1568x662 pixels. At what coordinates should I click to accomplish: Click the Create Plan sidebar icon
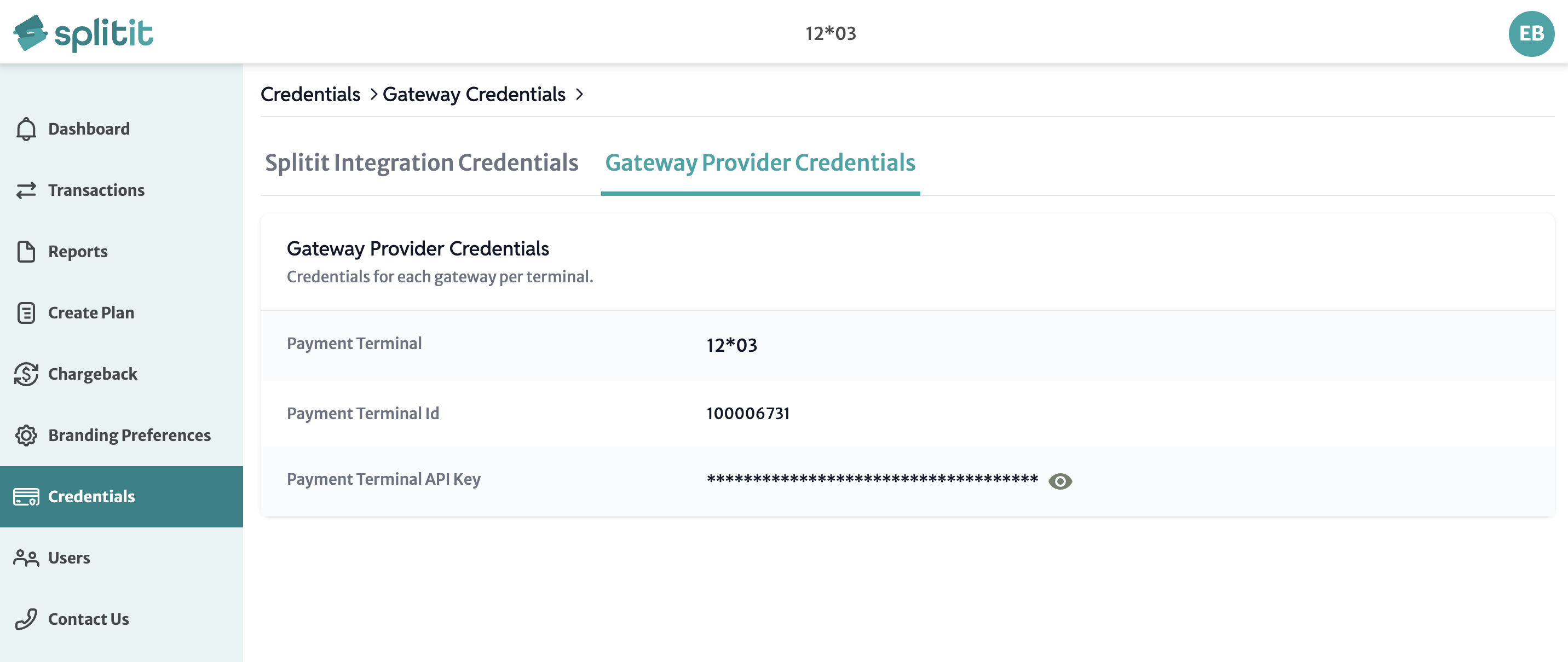coord(27,312)
